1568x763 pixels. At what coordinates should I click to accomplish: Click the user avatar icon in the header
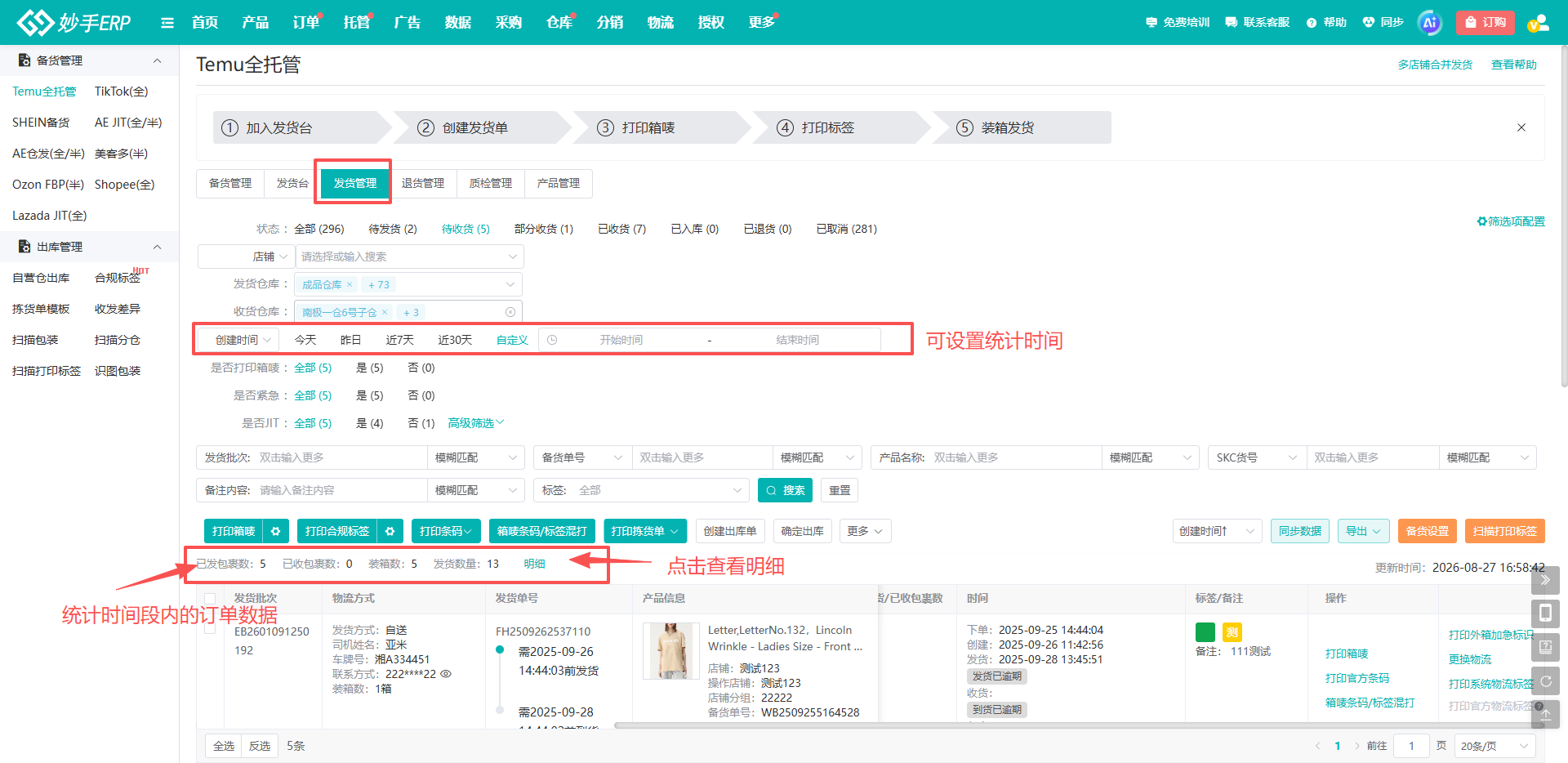pos(1539,23)
